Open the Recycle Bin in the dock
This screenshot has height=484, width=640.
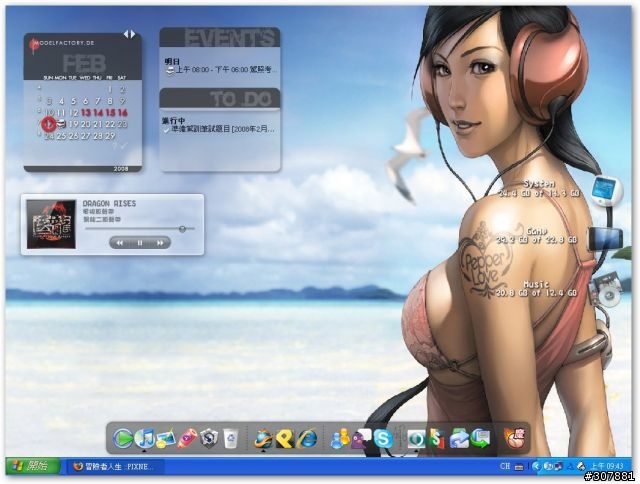pos(231,439)
